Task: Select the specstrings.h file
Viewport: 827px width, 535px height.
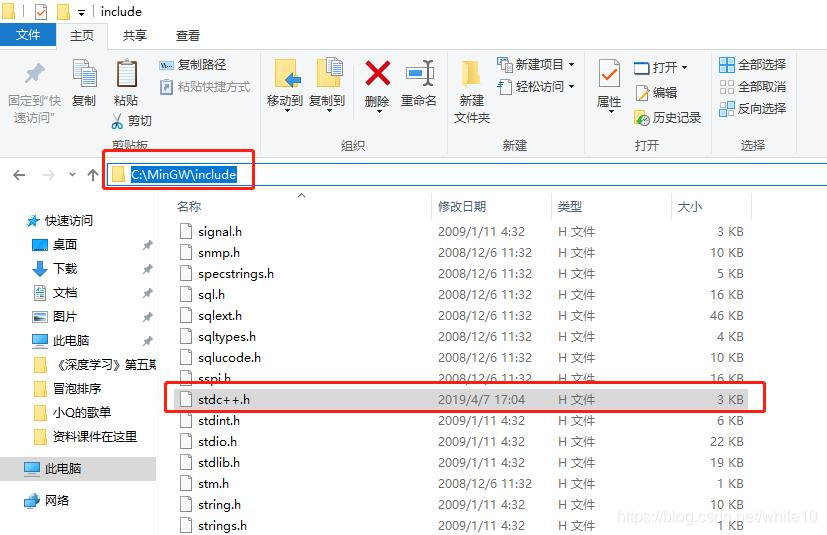Action: click(x=236, y=274)
